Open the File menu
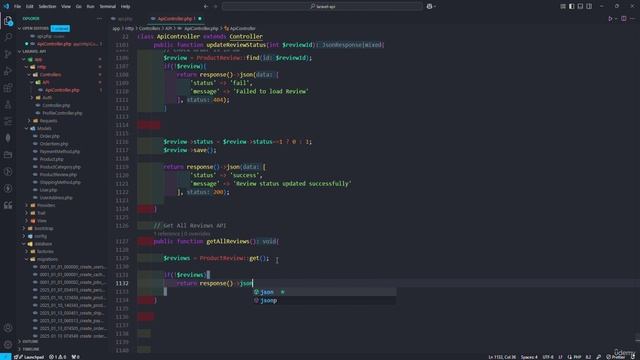640x360 pixels. coord(17,7)
